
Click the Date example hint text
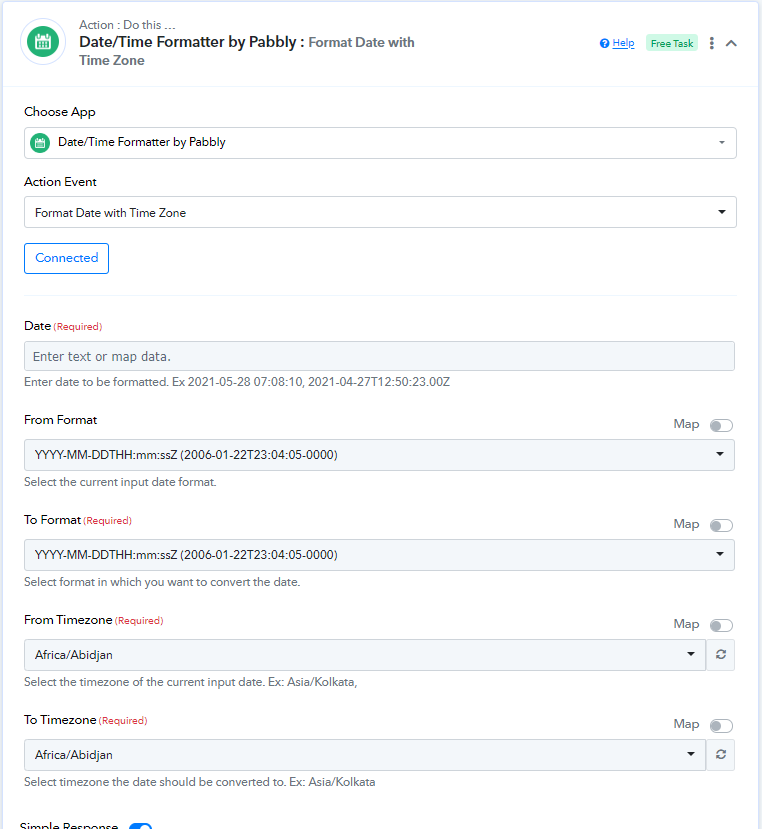click(237, 382)
